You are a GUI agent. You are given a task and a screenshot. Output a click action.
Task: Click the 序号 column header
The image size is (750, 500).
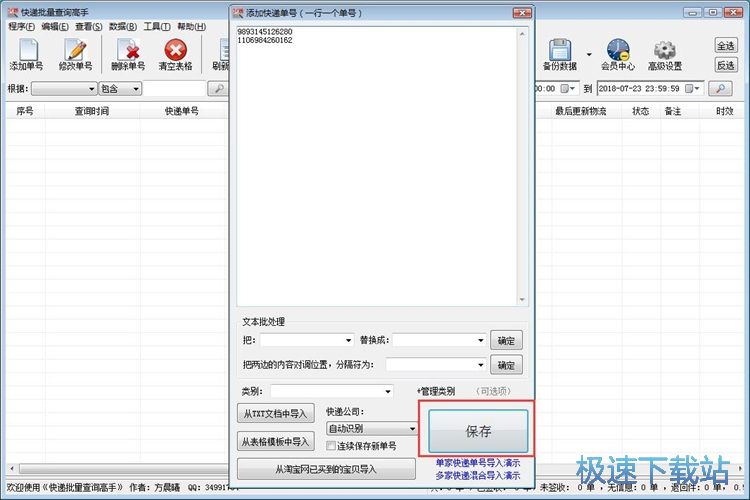(x=25, y=111)
